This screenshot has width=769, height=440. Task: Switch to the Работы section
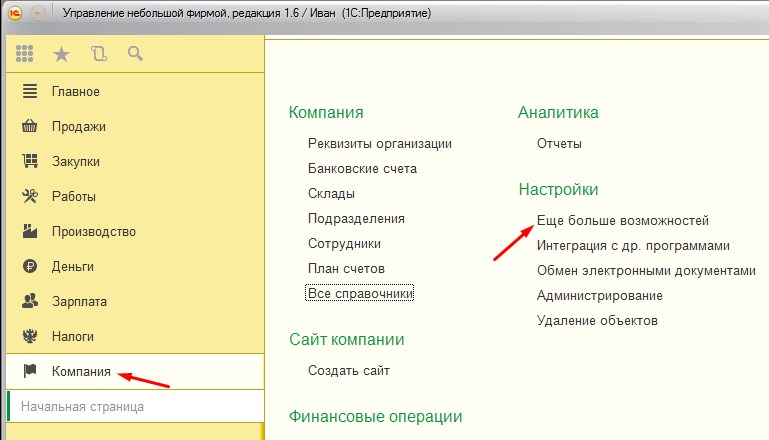pyautogui.click(x=74, y=197)
